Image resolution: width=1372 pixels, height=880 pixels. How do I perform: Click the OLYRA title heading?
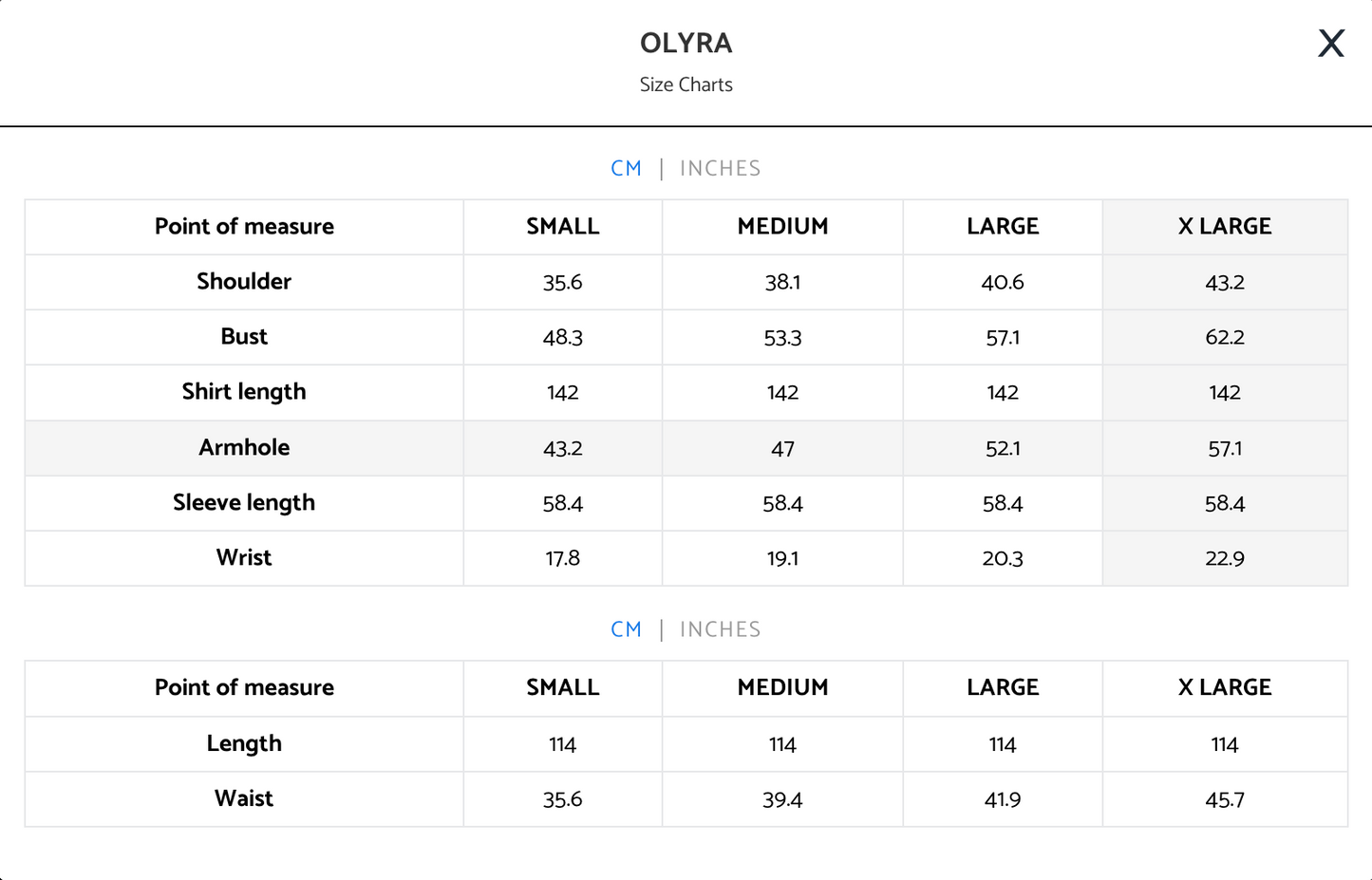point(686,44)
